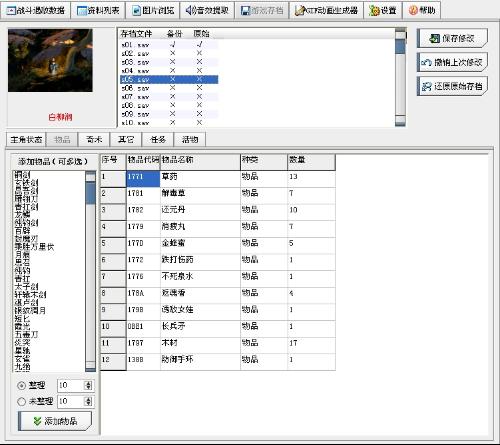Switch to the 任务 tab
Viewport: 500px width, 445px height.
(158, 139)
